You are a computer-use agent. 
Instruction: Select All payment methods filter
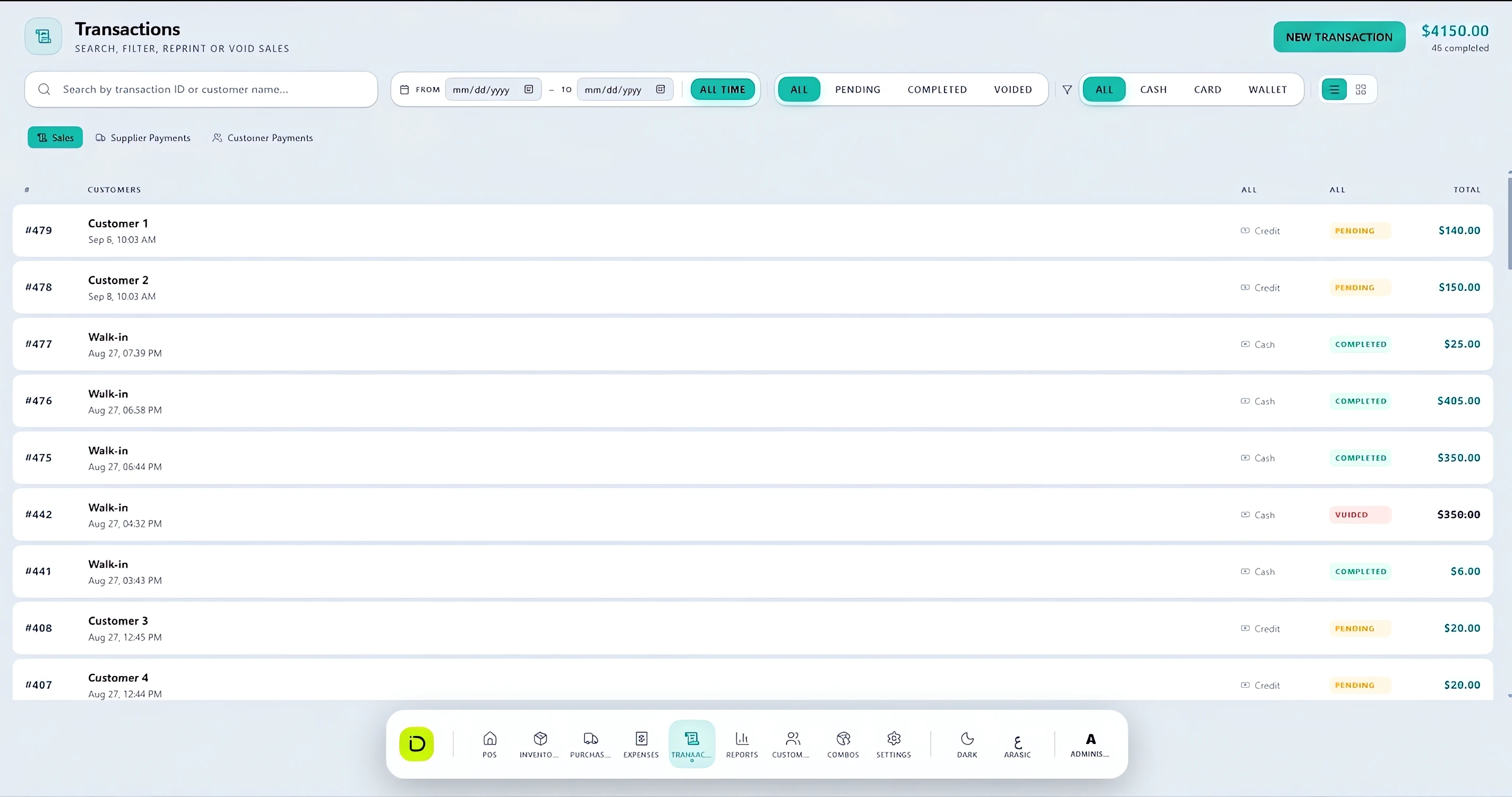click(1104, 89)
